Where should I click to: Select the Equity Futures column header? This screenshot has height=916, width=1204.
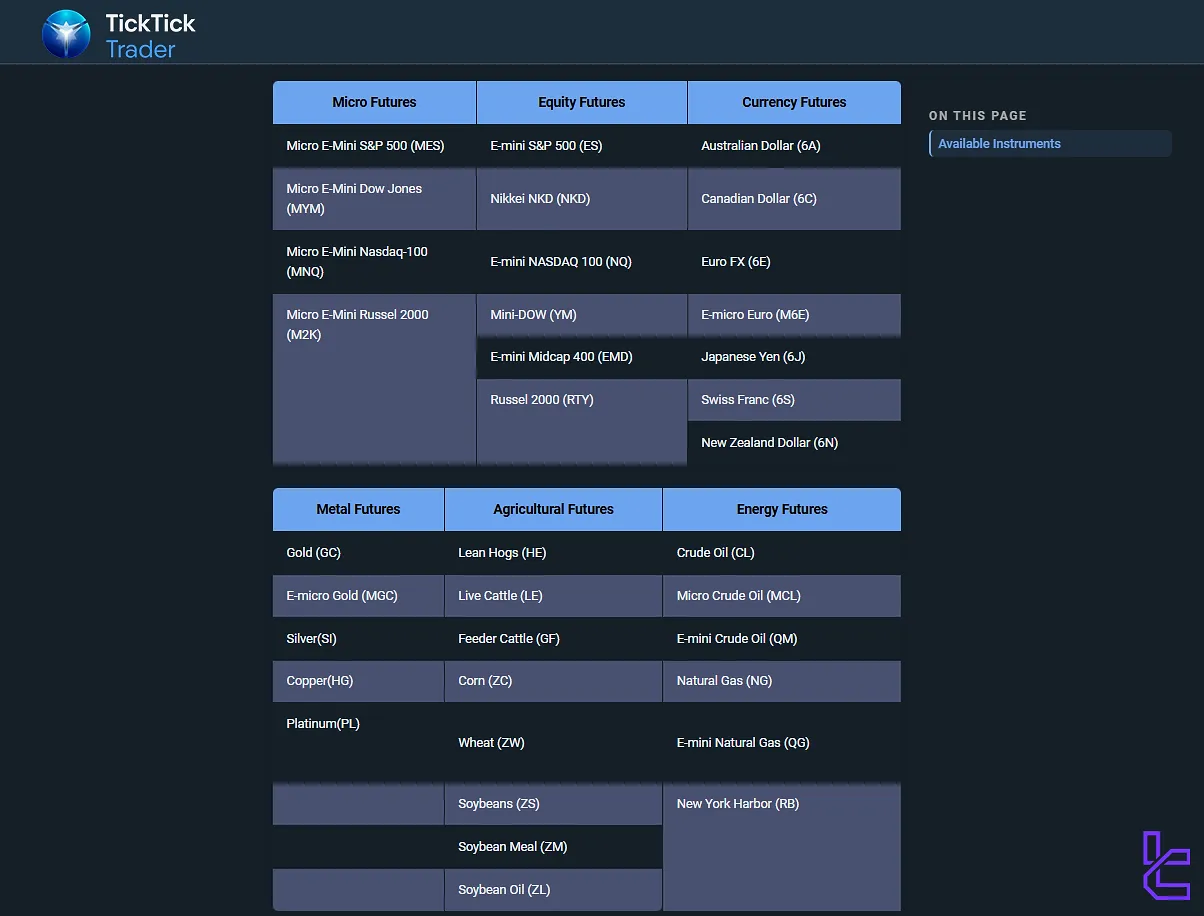(581, 102)
